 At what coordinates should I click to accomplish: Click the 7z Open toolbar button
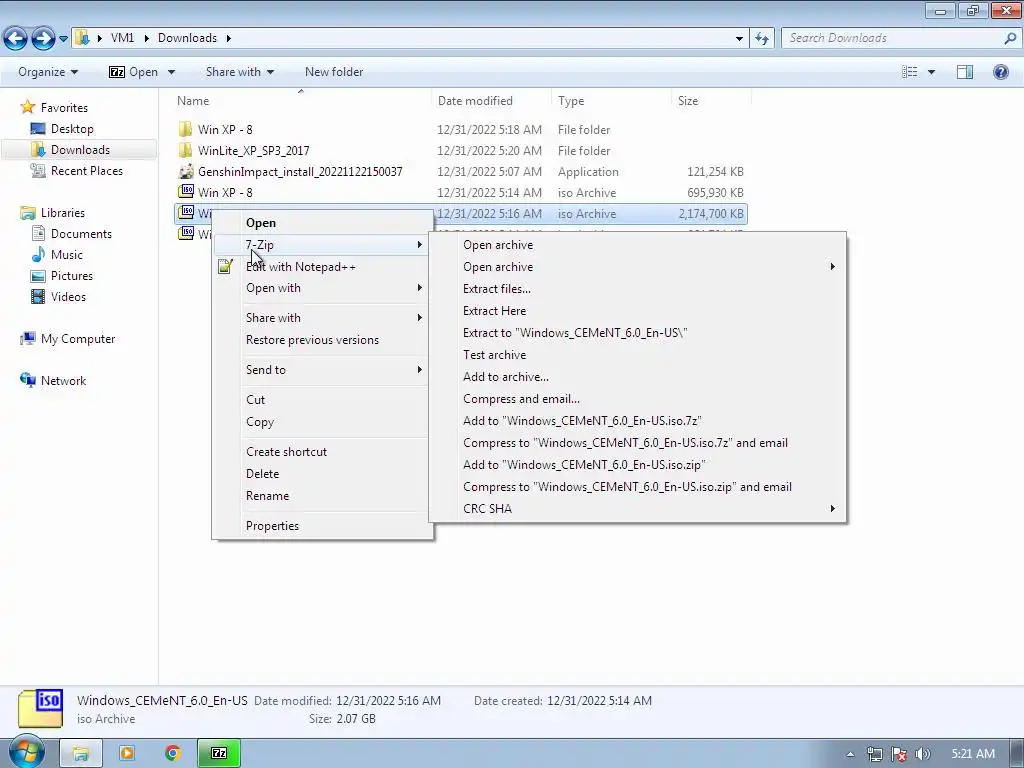[x=134, y=72]
